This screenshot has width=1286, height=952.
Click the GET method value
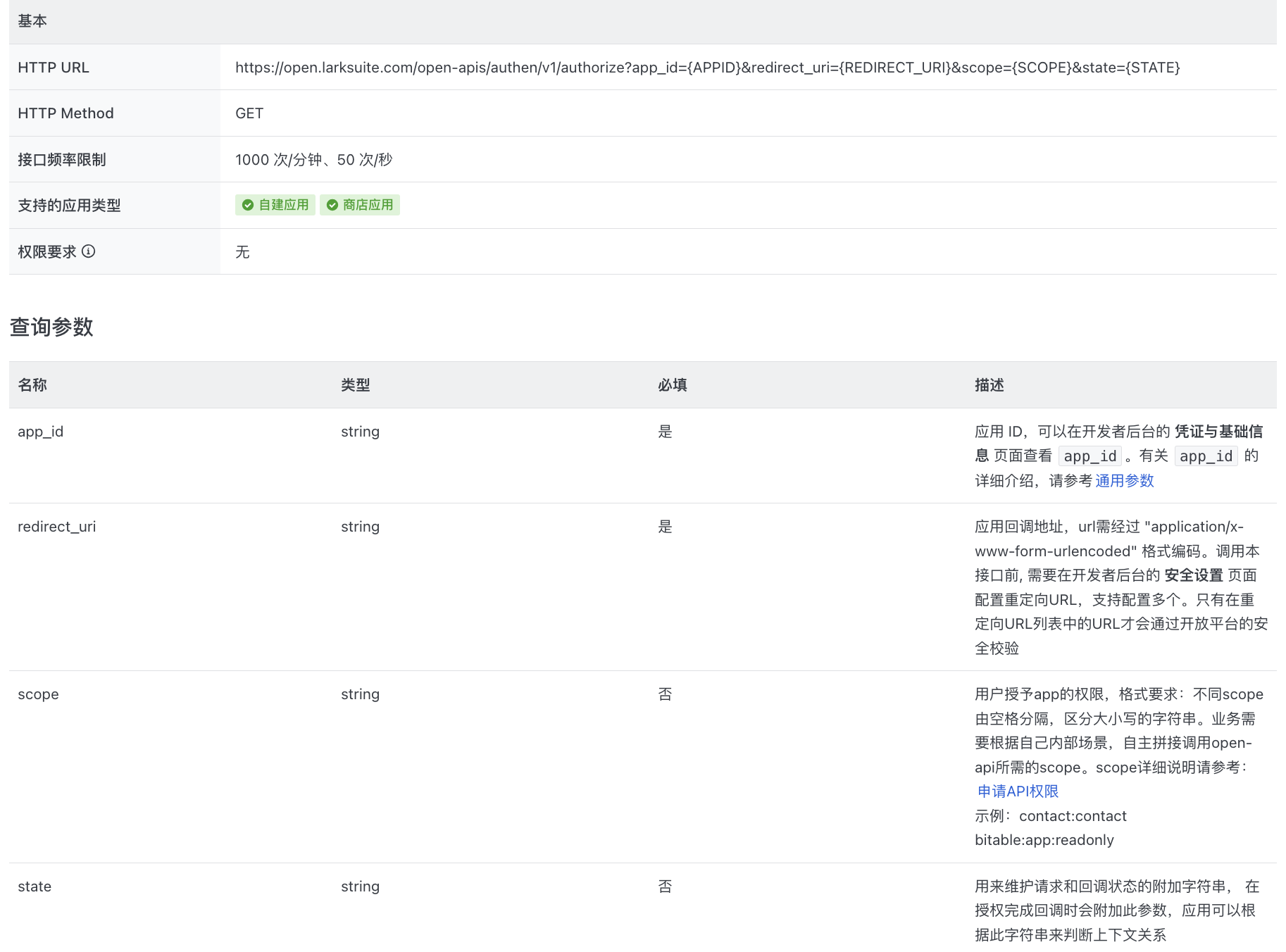tap(249, 113)
